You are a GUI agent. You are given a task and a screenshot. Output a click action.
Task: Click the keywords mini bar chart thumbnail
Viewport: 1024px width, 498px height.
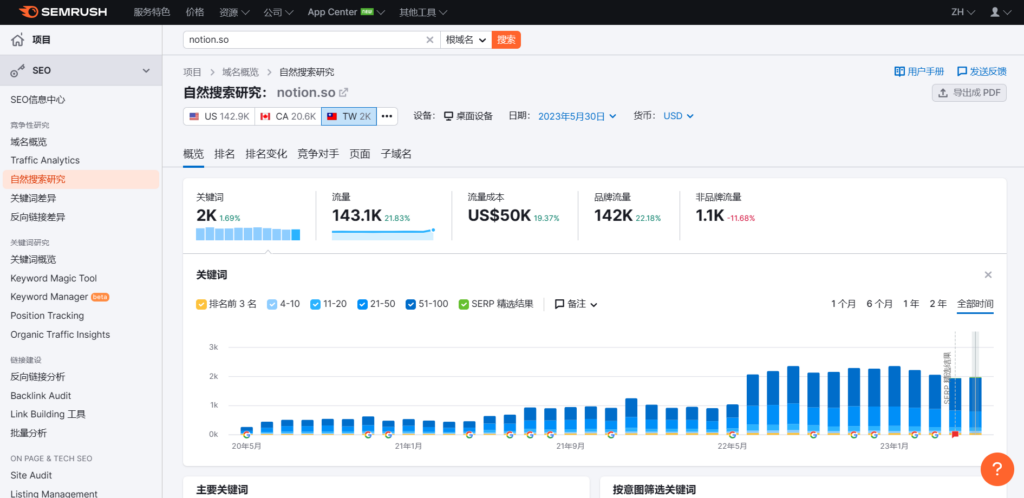[248, 234]
